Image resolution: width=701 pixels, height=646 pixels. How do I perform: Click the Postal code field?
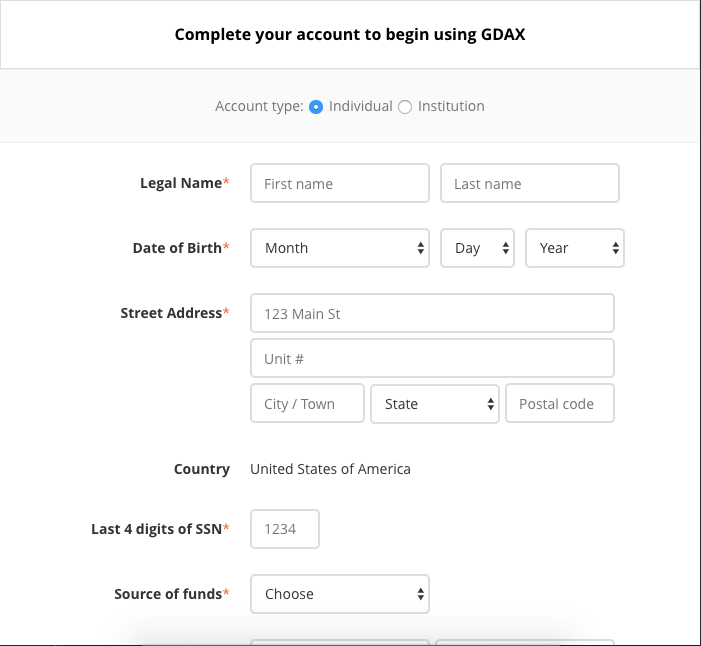559,404
